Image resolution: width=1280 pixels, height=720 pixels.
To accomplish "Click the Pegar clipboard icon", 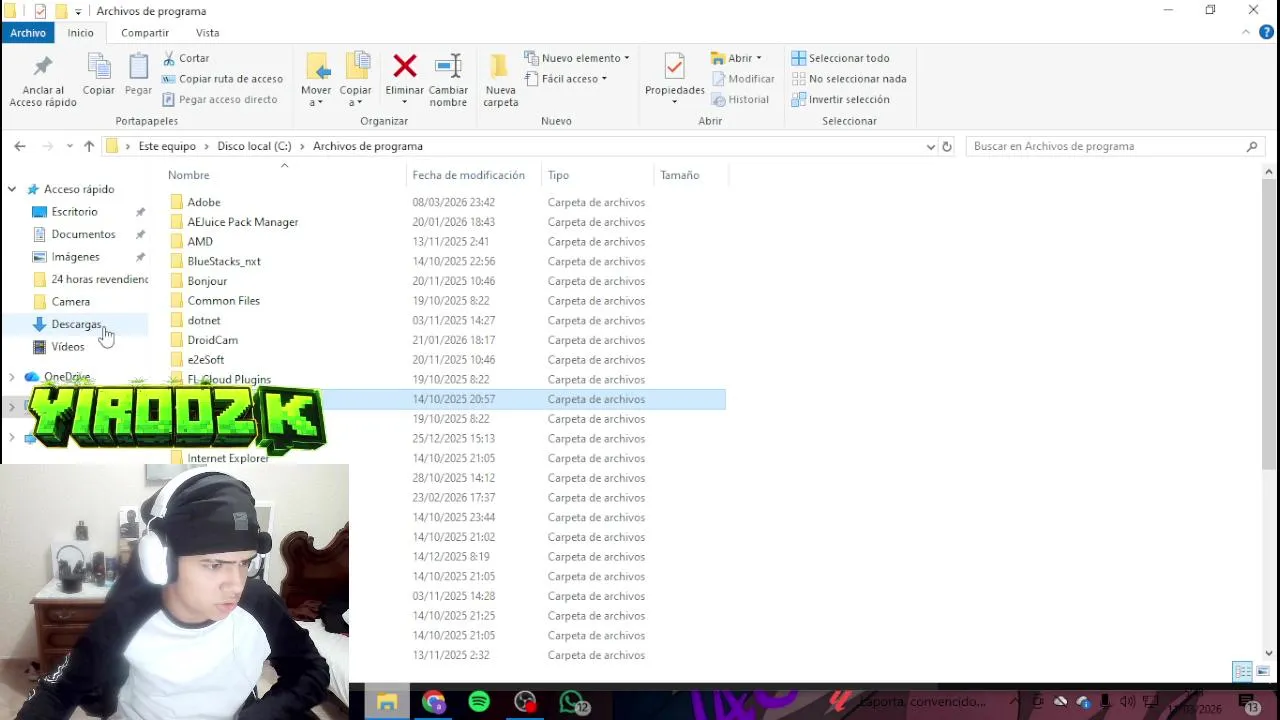I will (x=138, y=67).
